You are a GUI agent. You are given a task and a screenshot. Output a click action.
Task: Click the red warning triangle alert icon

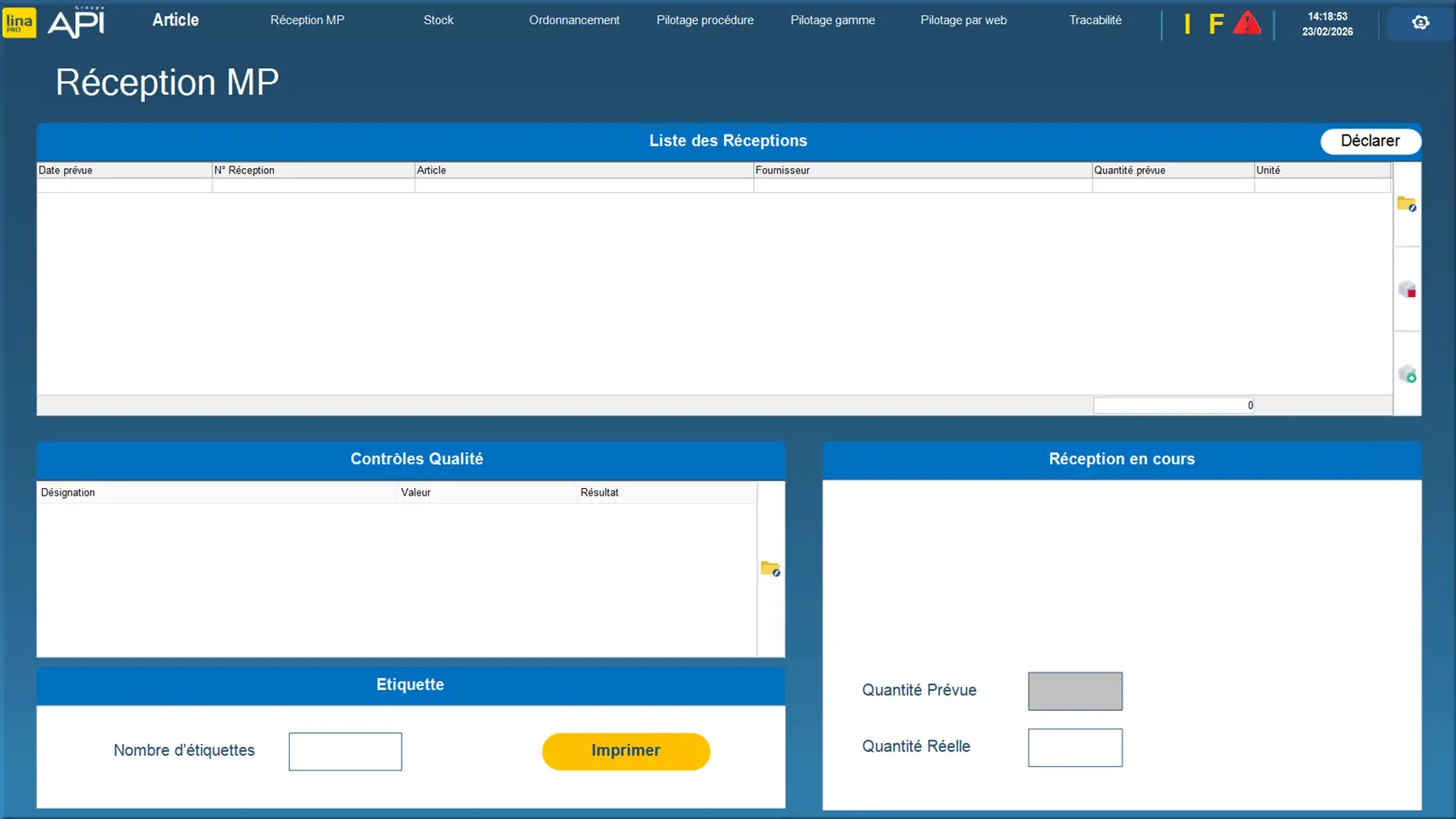[1246, 23]
